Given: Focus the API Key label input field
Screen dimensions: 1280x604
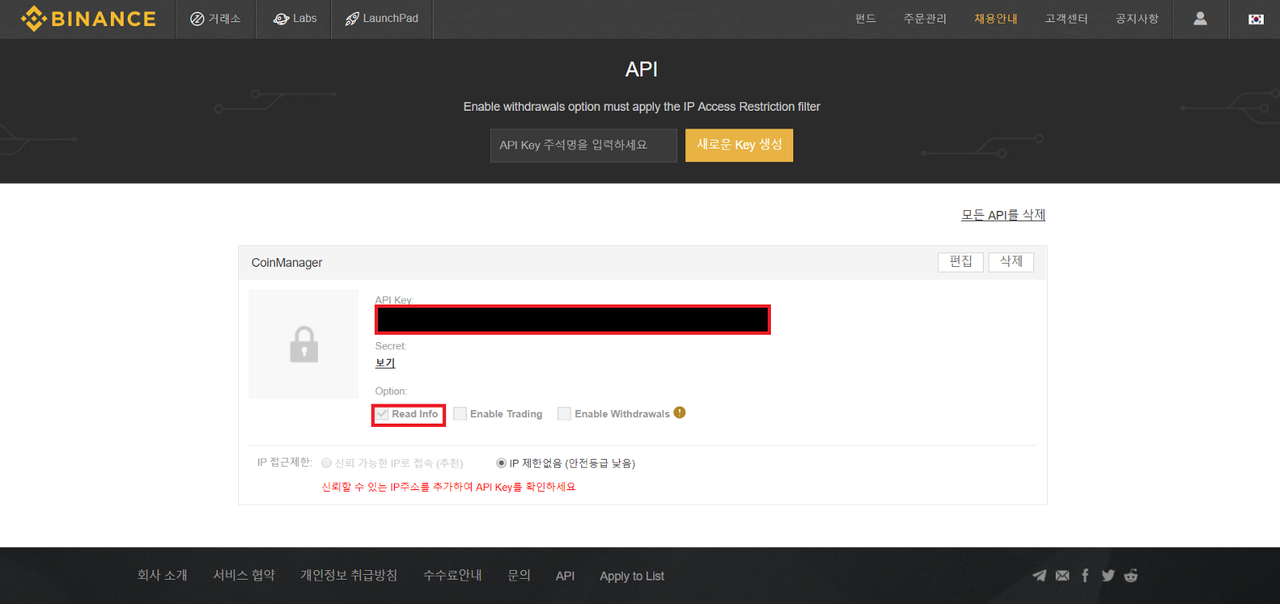Looking at the screenshot, I should point(584,145).
